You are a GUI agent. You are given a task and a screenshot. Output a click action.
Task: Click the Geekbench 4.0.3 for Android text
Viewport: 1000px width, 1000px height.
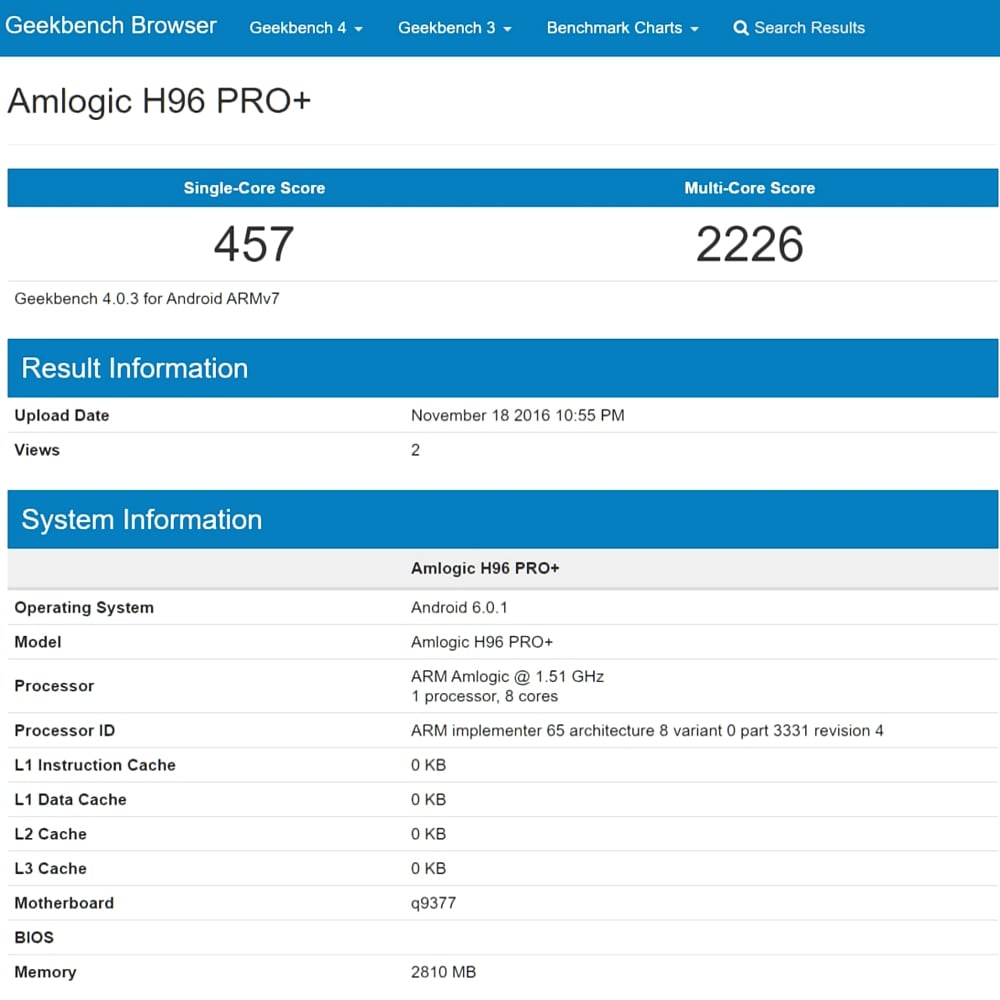(146, 298)
